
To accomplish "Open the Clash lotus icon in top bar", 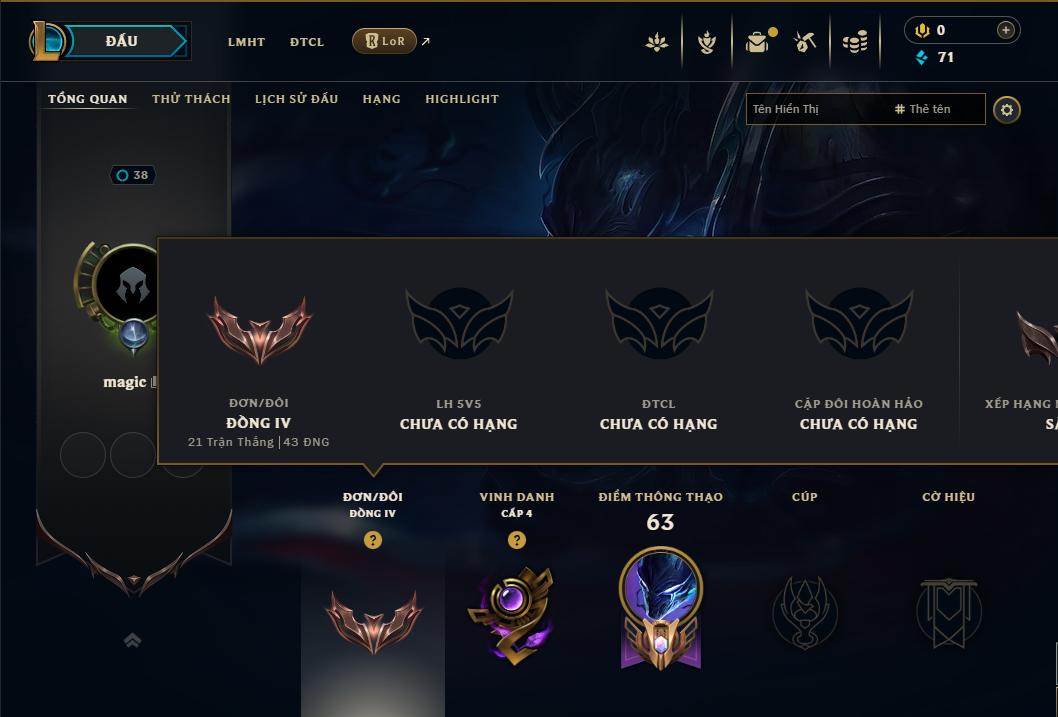I will point(657,42).
